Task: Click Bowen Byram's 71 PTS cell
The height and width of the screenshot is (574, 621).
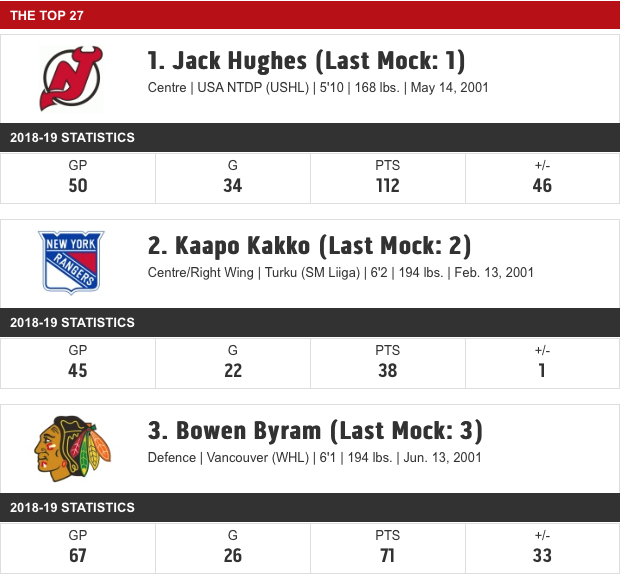Action: pos(388,549)
